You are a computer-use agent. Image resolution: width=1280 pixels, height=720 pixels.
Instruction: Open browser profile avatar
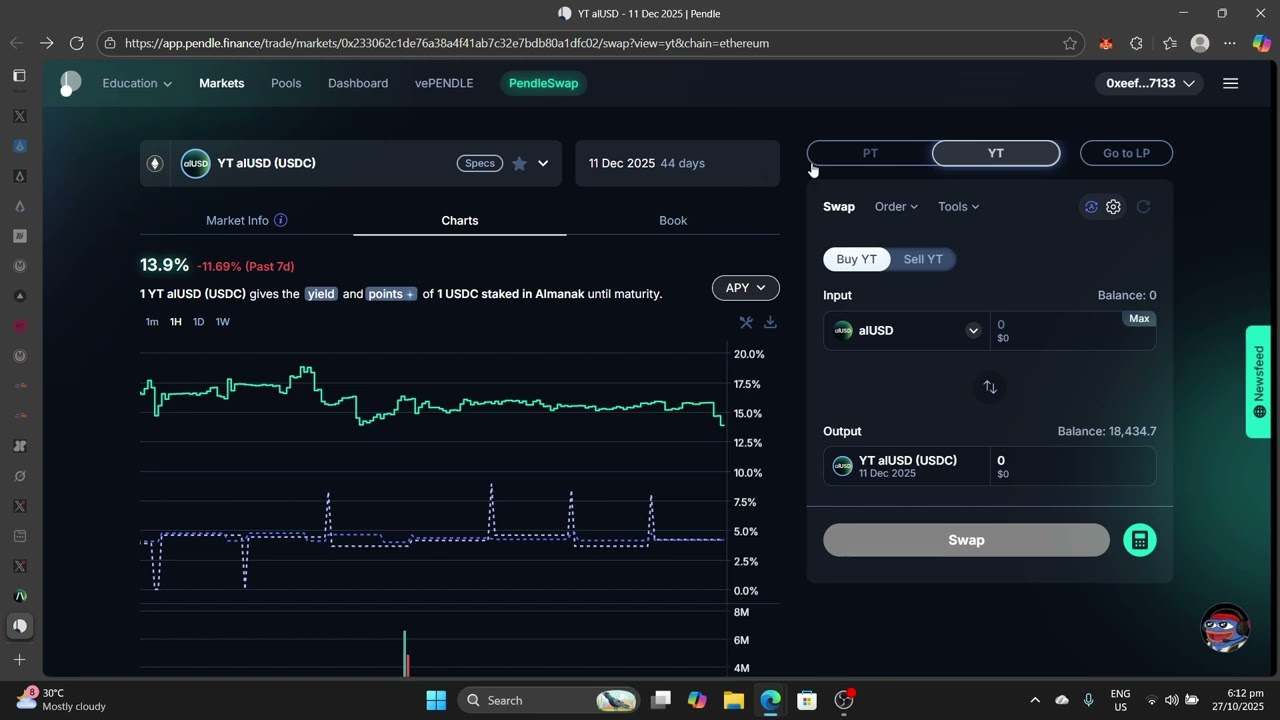click(x=1200, y=43)
